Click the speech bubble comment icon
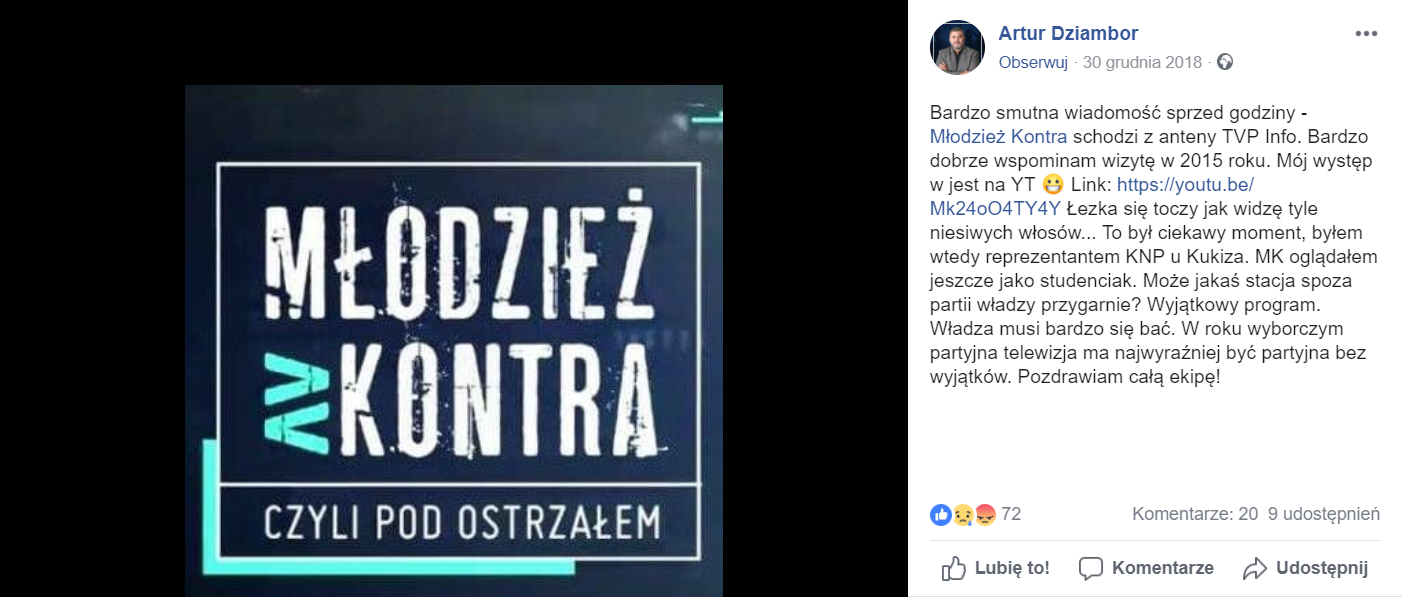Screen dimensions: 1402x597 pyautogui.click(x=1091, y=569)
